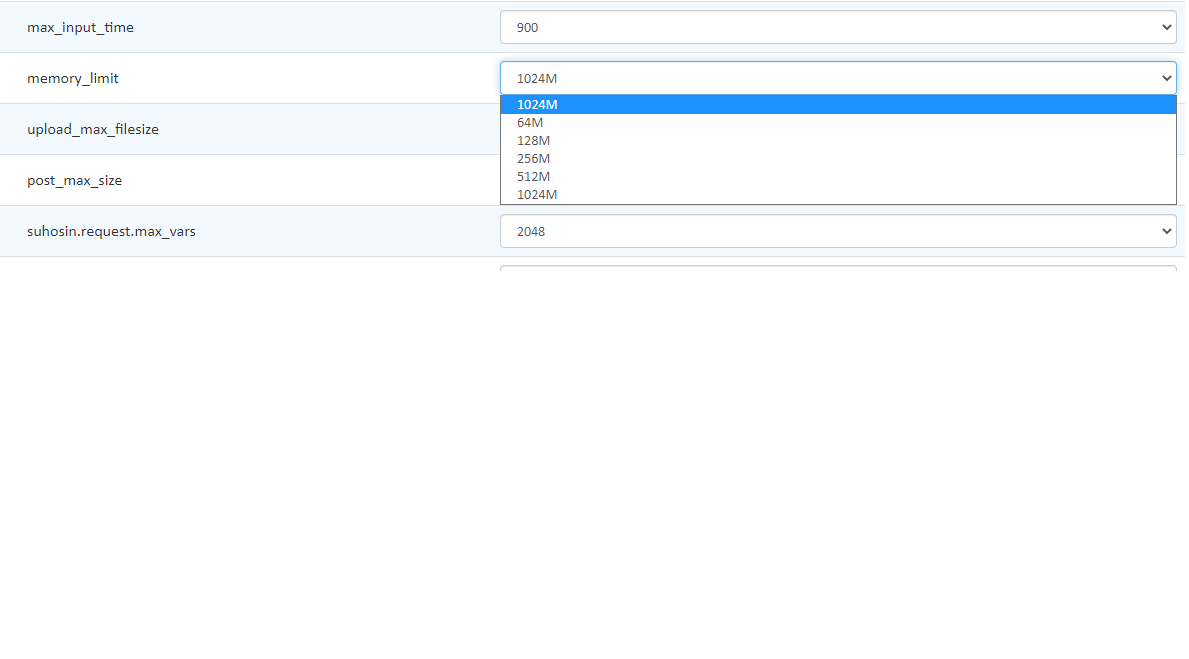The height and width of the screenshot is (659, 1189).
Task: Select the highlighted 1024M option
Action: 838,105
